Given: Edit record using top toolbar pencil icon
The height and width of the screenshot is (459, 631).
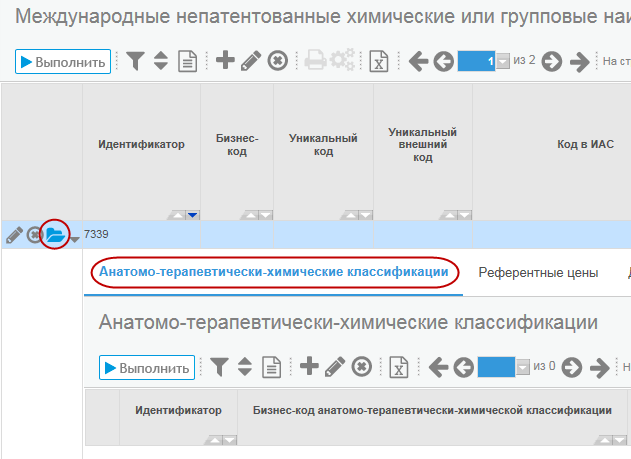Looking at the screenshot, I should pyautogui.click(x=251, y=61).
